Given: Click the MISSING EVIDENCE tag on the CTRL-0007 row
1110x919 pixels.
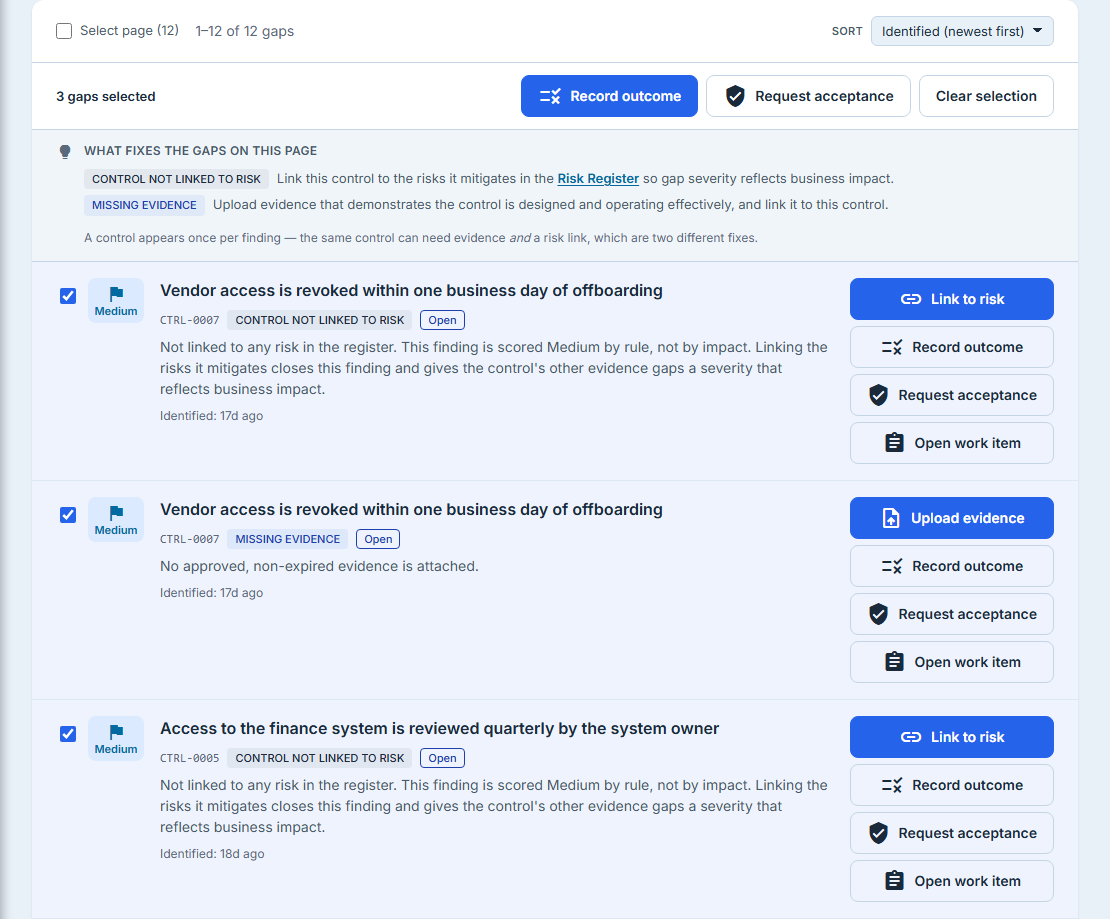Looking at the screenshot, I should click(287, 540).
